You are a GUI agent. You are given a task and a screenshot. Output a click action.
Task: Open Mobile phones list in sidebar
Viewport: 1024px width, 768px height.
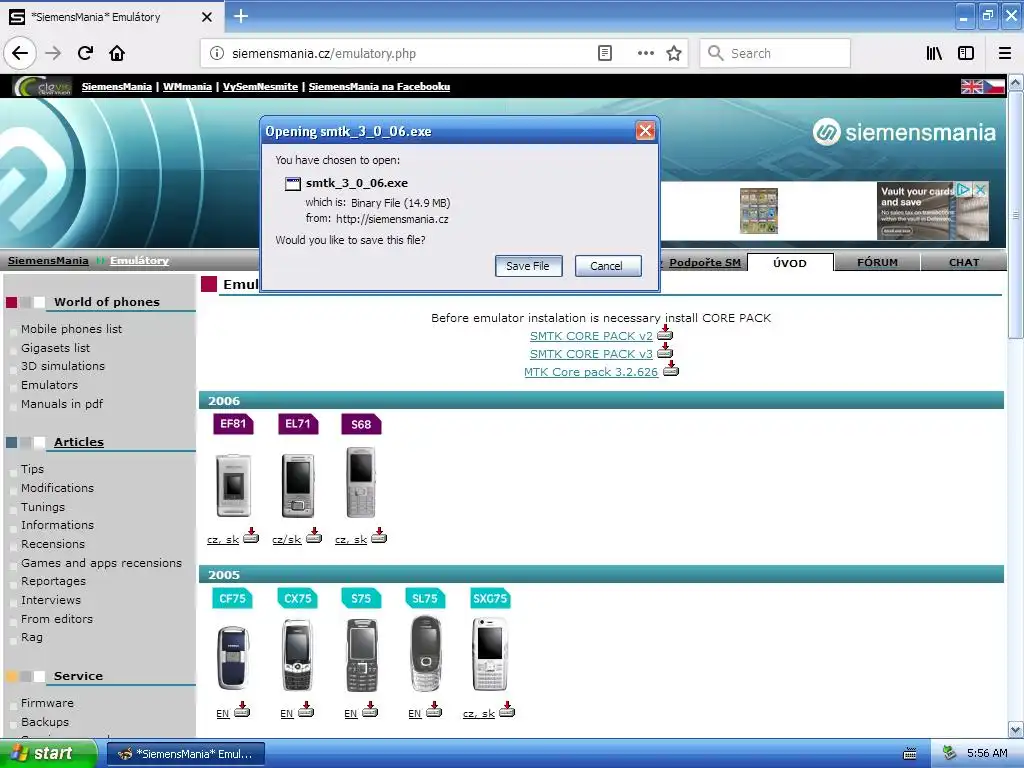(x=71, y=328)
